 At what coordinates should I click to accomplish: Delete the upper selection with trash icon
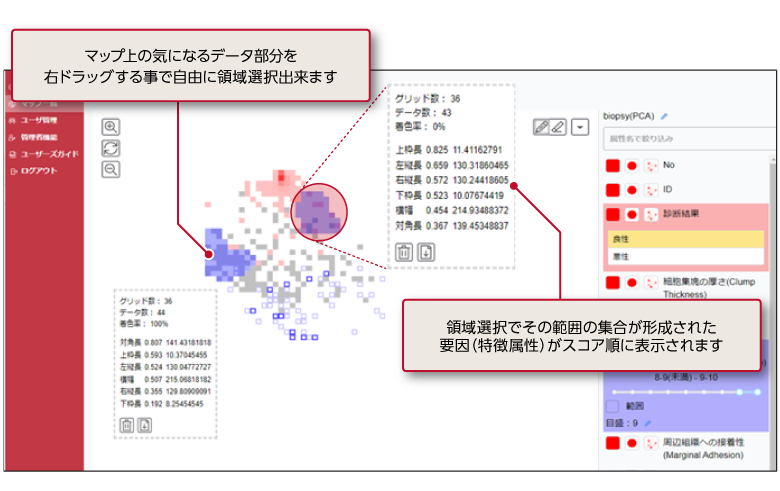[403, 252]
